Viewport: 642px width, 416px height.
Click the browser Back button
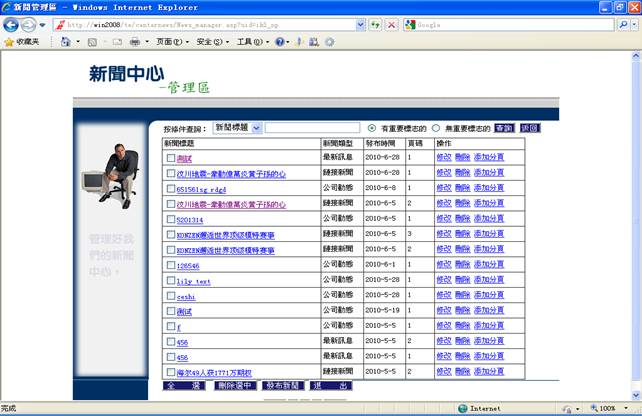tap(12, 24)
